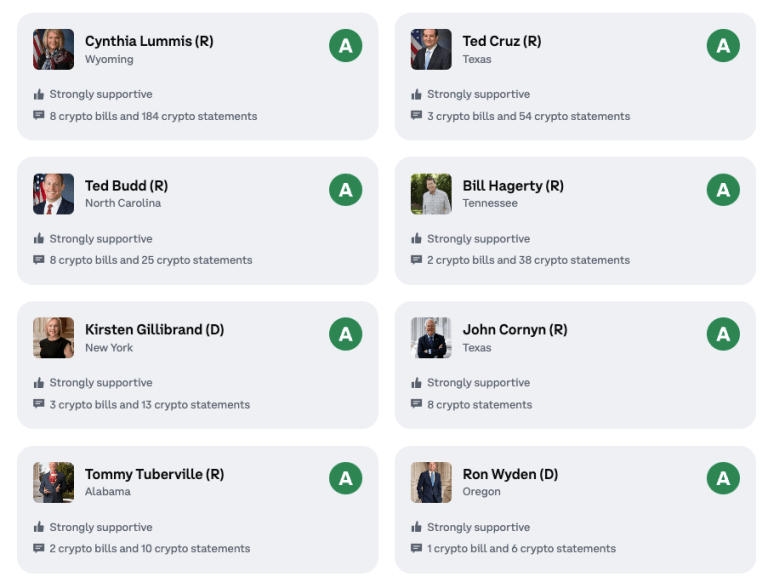Open the Bill Hagerty (R) name link
Image resolution: width=768 pixels, height=588 pixels.
[513, 186]
